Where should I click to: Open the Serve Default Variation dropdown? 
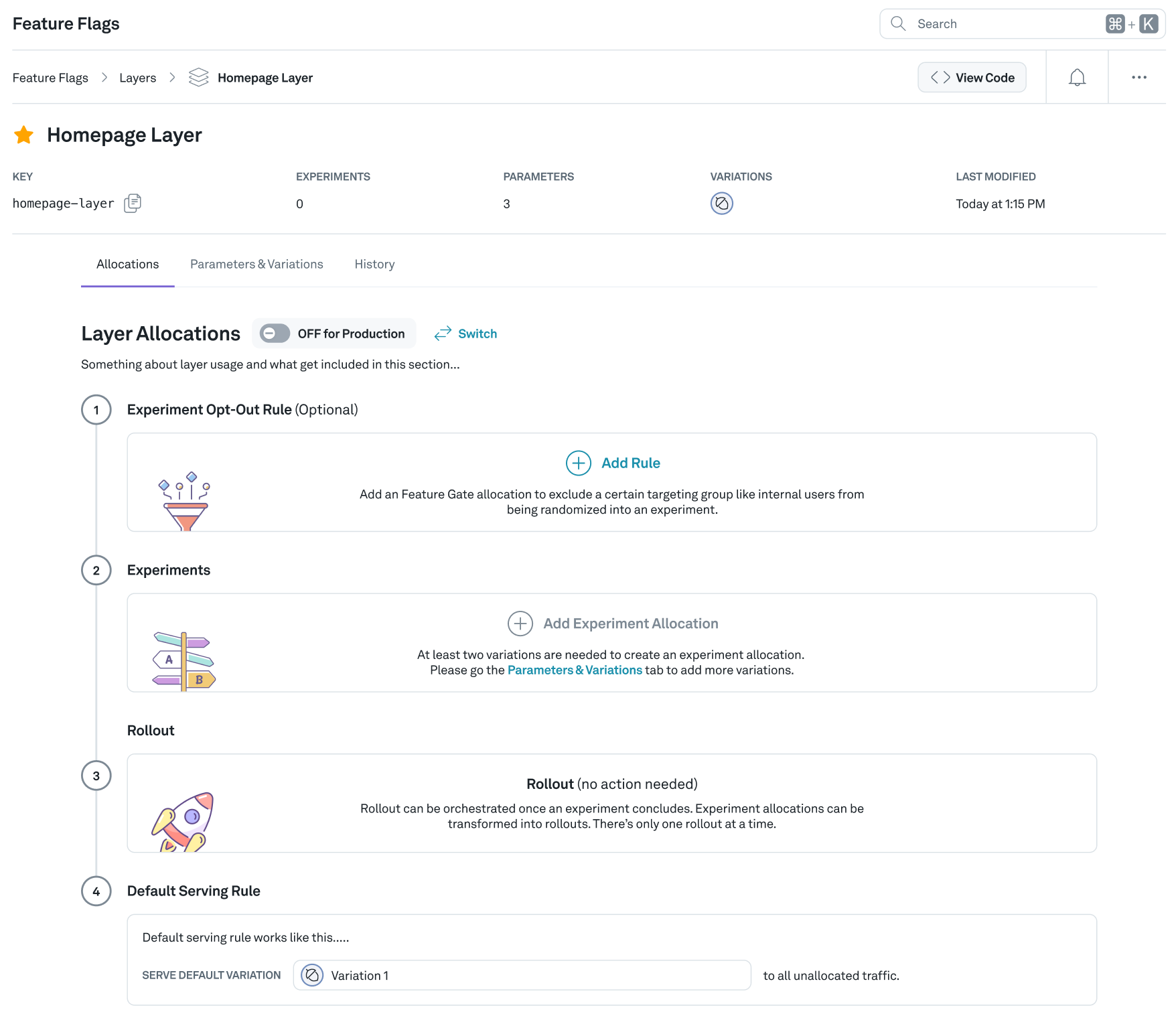click(521, 975)
